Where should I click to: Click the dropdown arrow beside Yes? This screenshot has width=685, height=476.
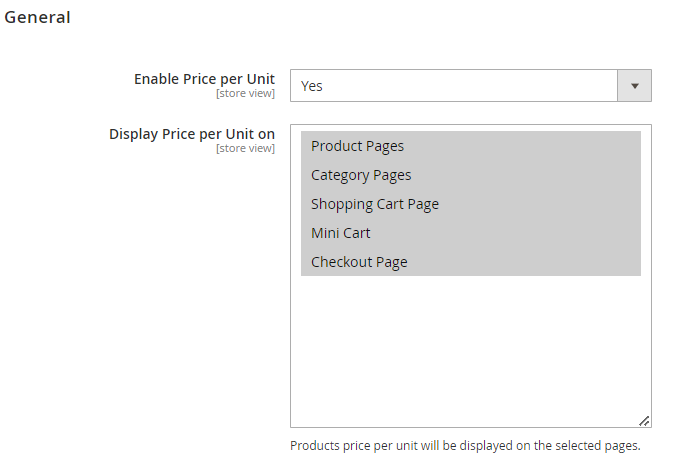[634, 86]
